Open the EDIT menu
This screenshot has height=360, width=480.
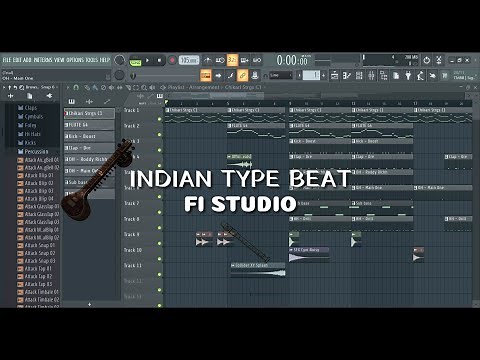[18, 60]
